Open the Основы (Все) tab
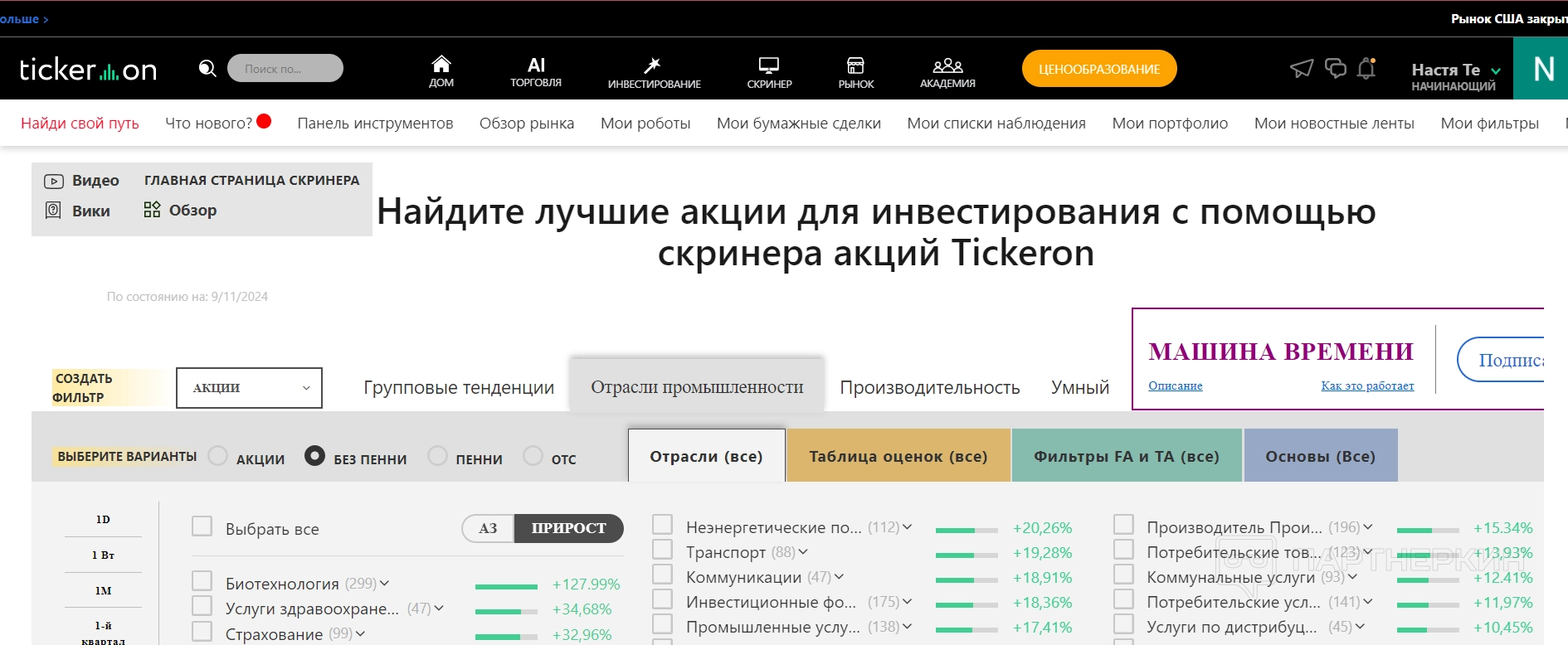This screenshot has width=1568, height=645. (1321, 456)
